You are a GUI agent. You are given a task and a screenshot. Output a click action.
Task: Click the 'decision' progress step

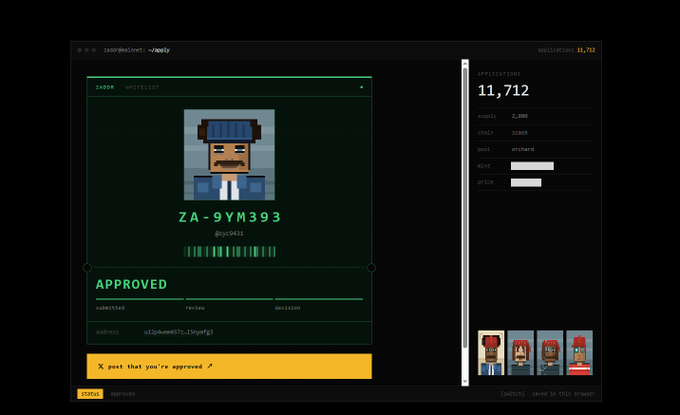coord(288,307)
